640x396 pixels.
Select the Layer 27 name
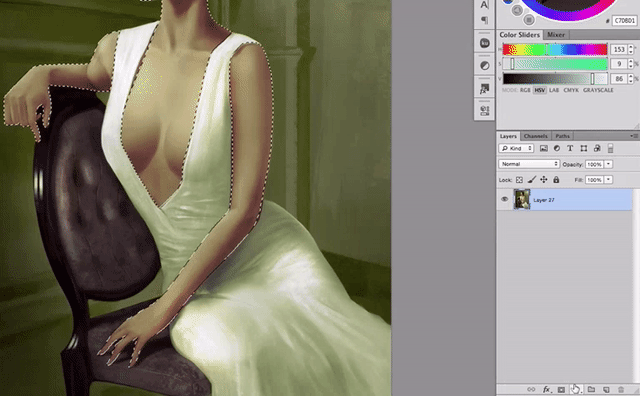[x=544, y=200]
